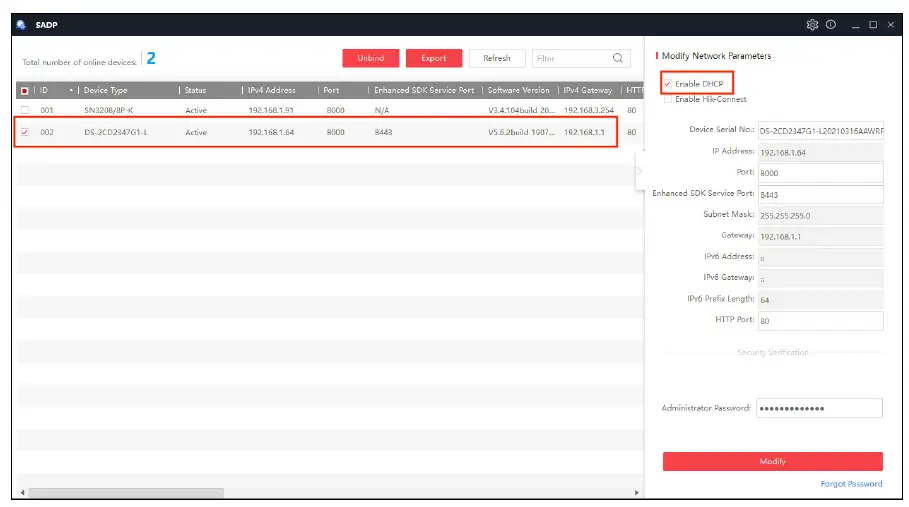909x507 pixels.
Task: Click gateway 192.168.3.254 cell
Action: 588,110
